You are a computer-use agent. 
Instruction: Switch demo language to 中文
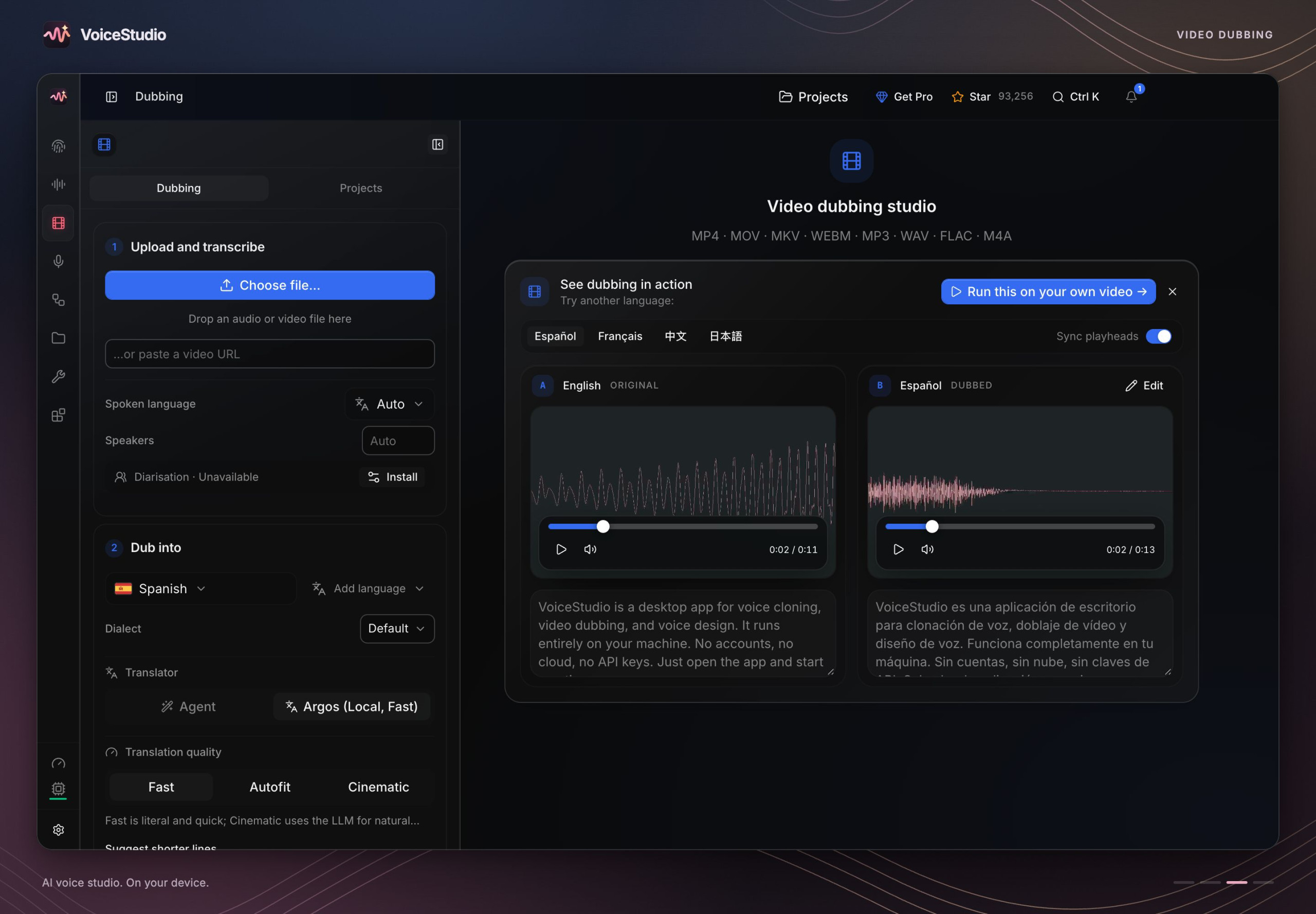tap(676, 336)
